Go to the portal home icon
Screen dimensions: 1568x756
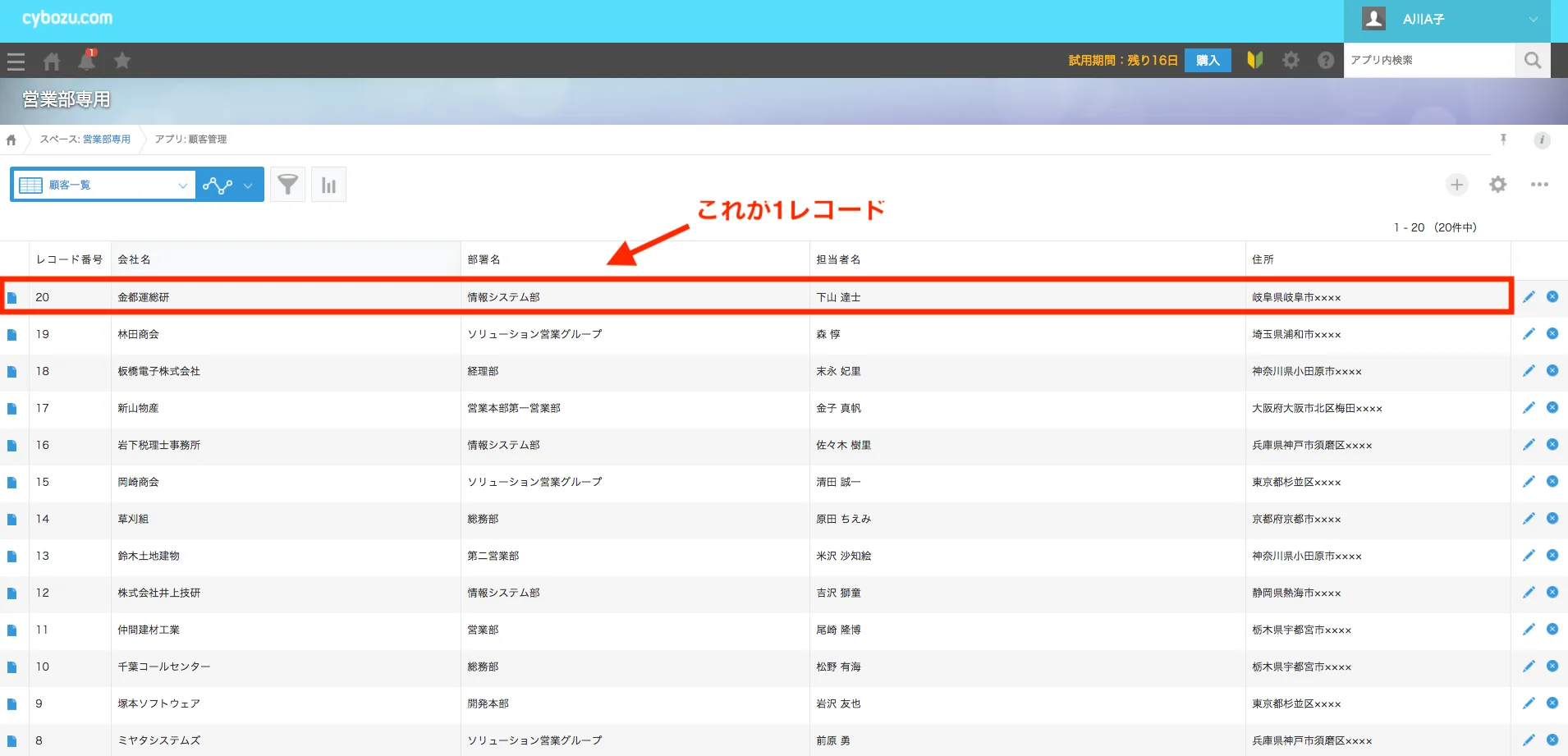pyautogui.click(x=52, y=61)
